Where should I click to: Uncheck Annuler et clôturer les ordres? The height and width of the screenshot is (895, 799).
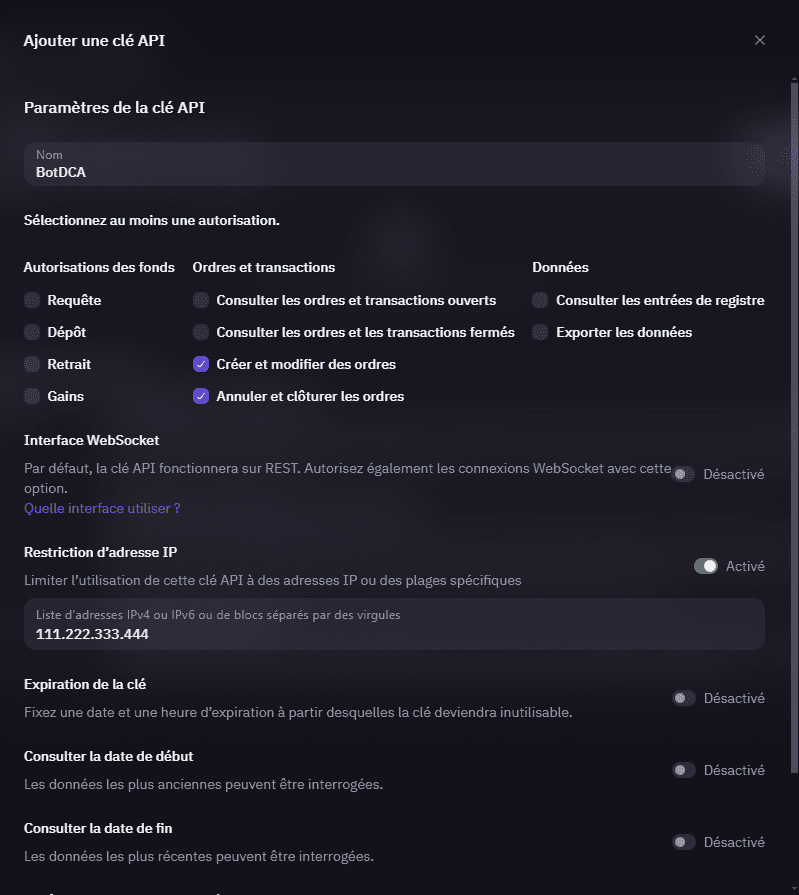point(201,396)
